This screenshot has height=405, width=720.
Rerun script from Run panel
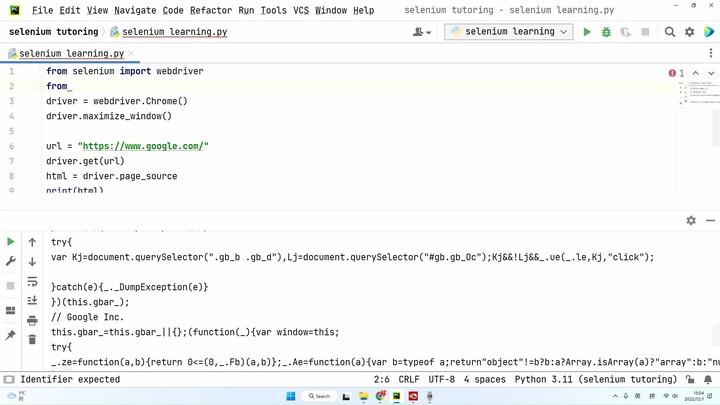click(11, 242)
